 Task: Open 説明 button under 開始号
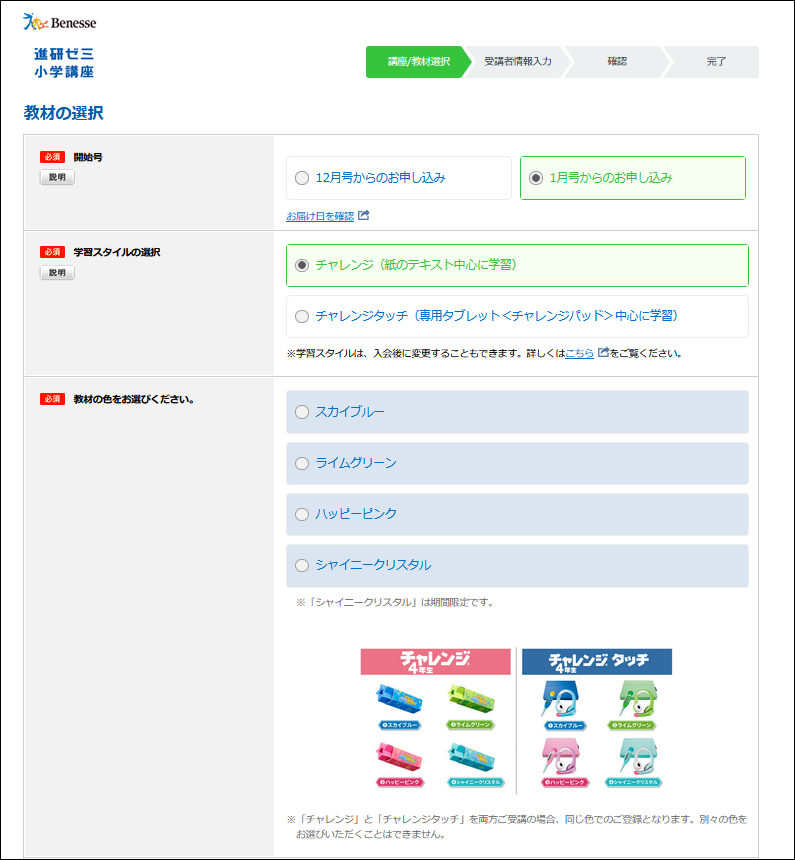click(x=57, y=177)
